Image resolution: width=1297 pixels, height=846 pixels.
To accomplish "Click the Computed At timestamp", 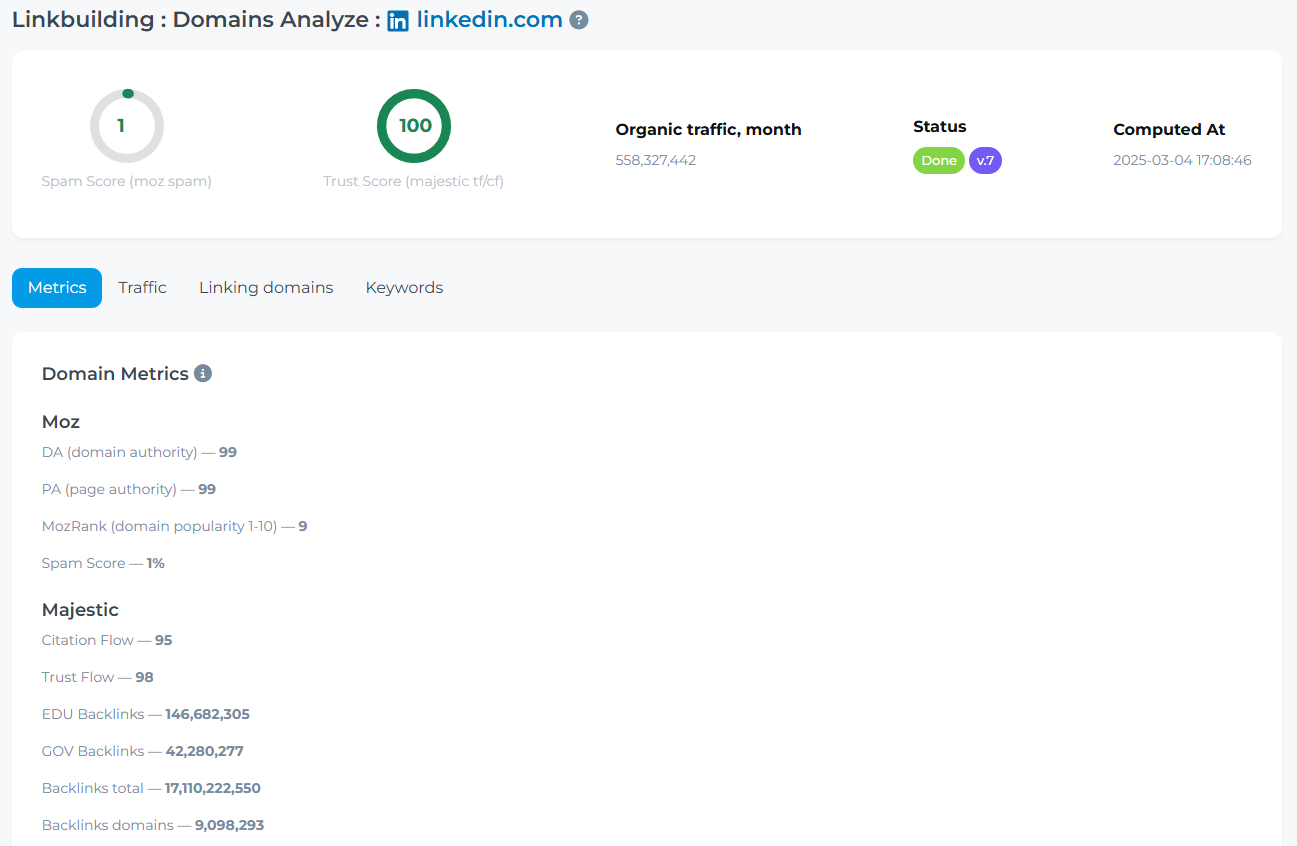I will pos(1182,160).
